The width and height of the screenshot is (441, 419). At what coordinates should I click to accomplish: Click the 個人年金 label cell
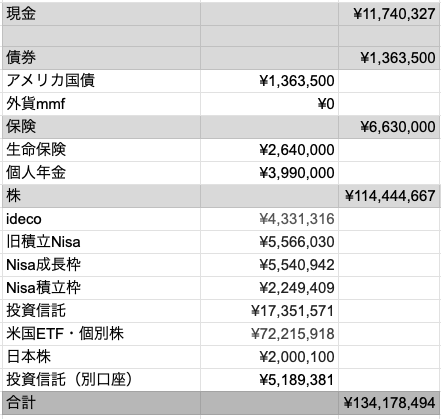point(101,173)
